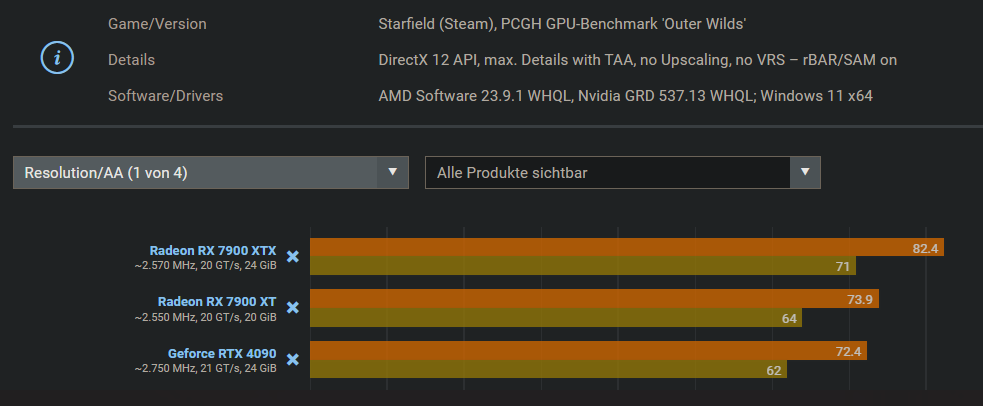
Task: Click the olive bar showing 71
Action: click(x=583, y=266)
